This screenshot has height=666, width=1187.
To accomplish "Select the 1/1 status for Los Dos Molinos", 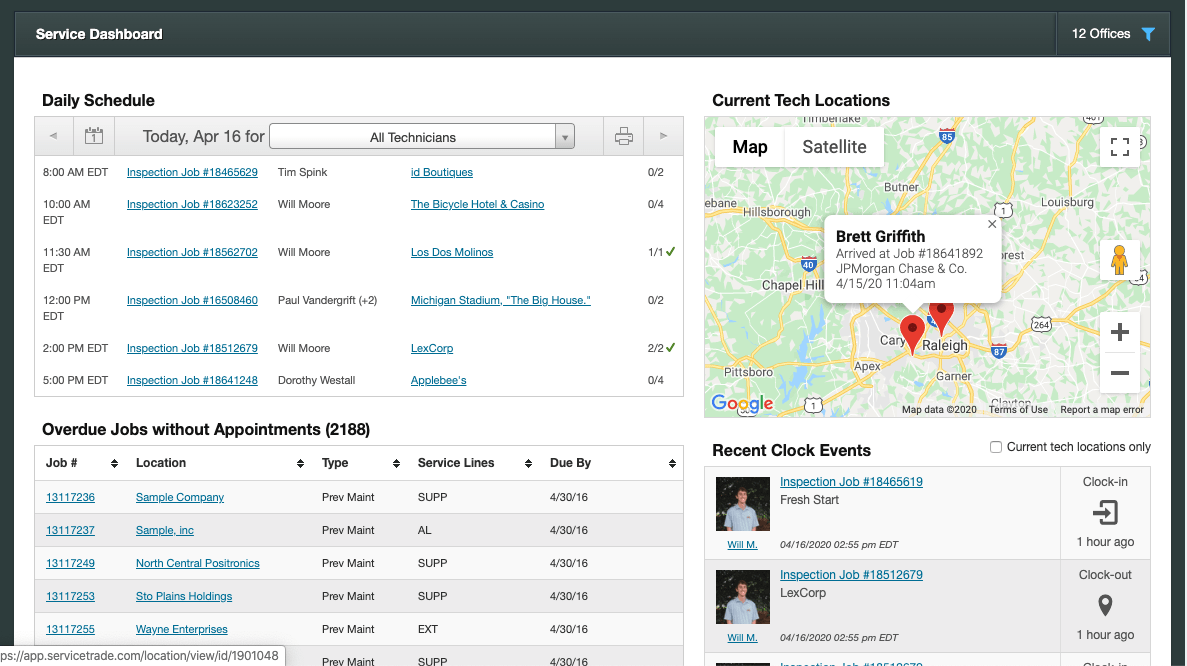I will 661,252.
